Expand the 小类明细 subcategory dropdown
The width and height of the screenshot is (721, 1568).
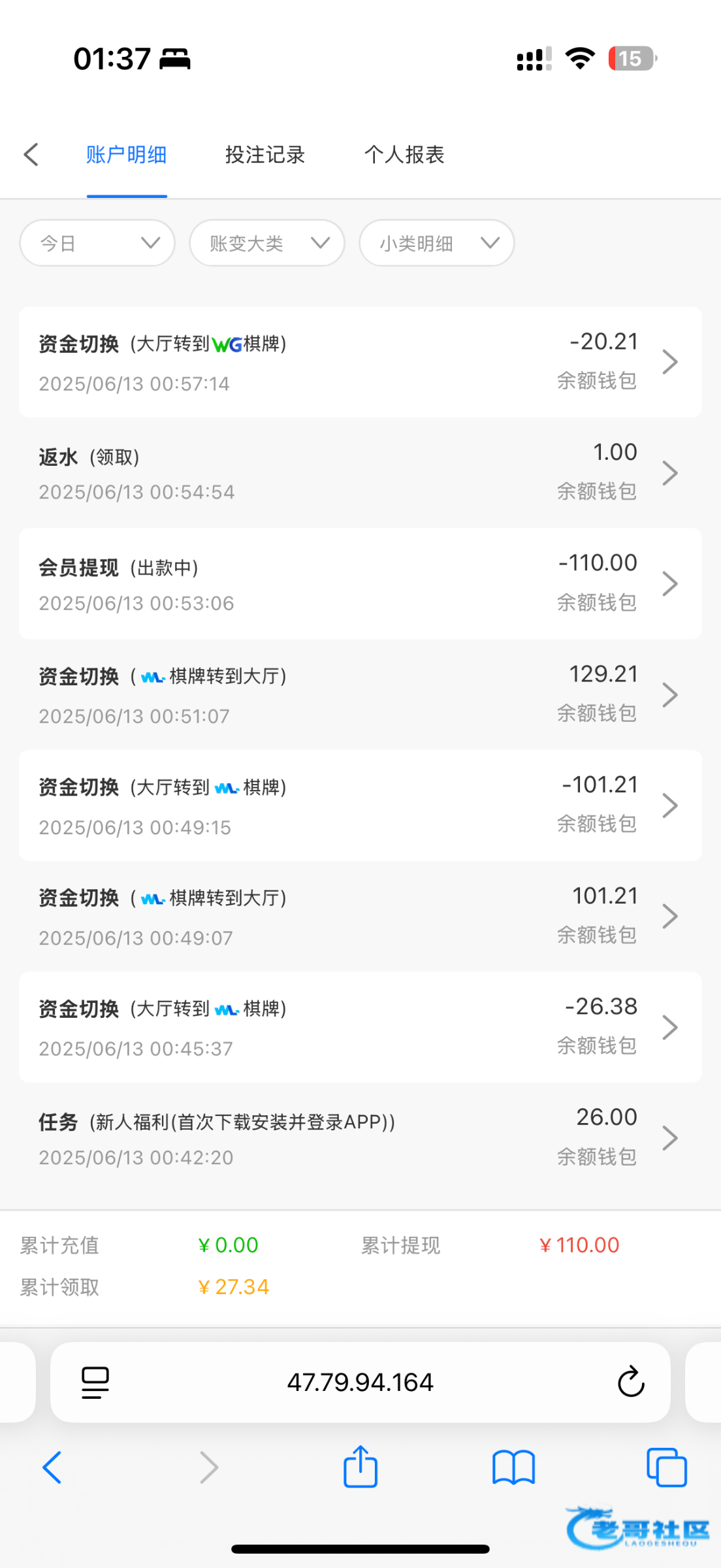(x=437, y=243)
